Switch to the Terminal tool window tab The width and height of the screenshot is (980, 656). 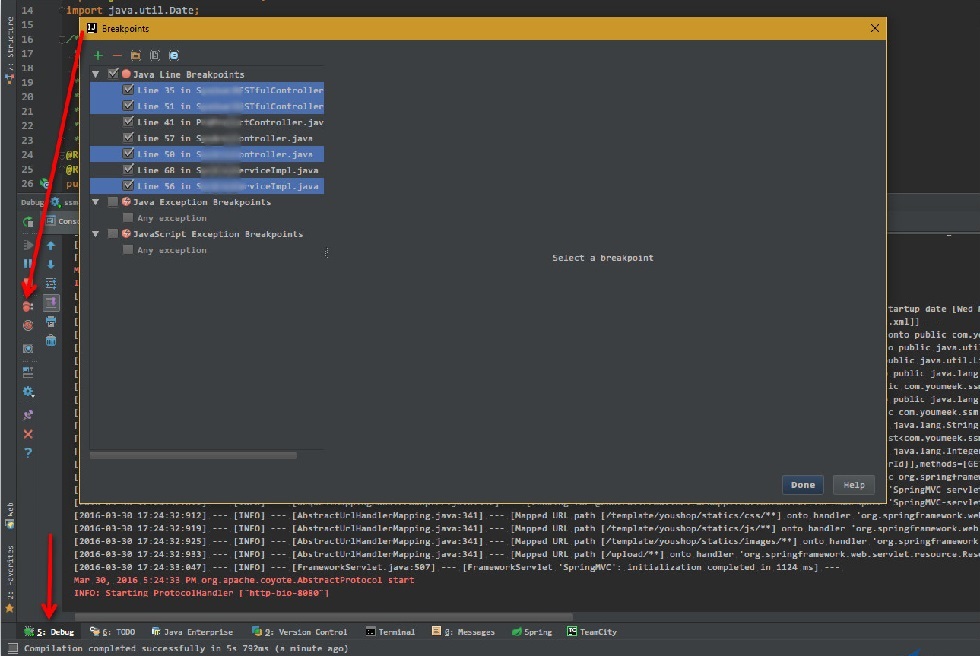point(391,632)
